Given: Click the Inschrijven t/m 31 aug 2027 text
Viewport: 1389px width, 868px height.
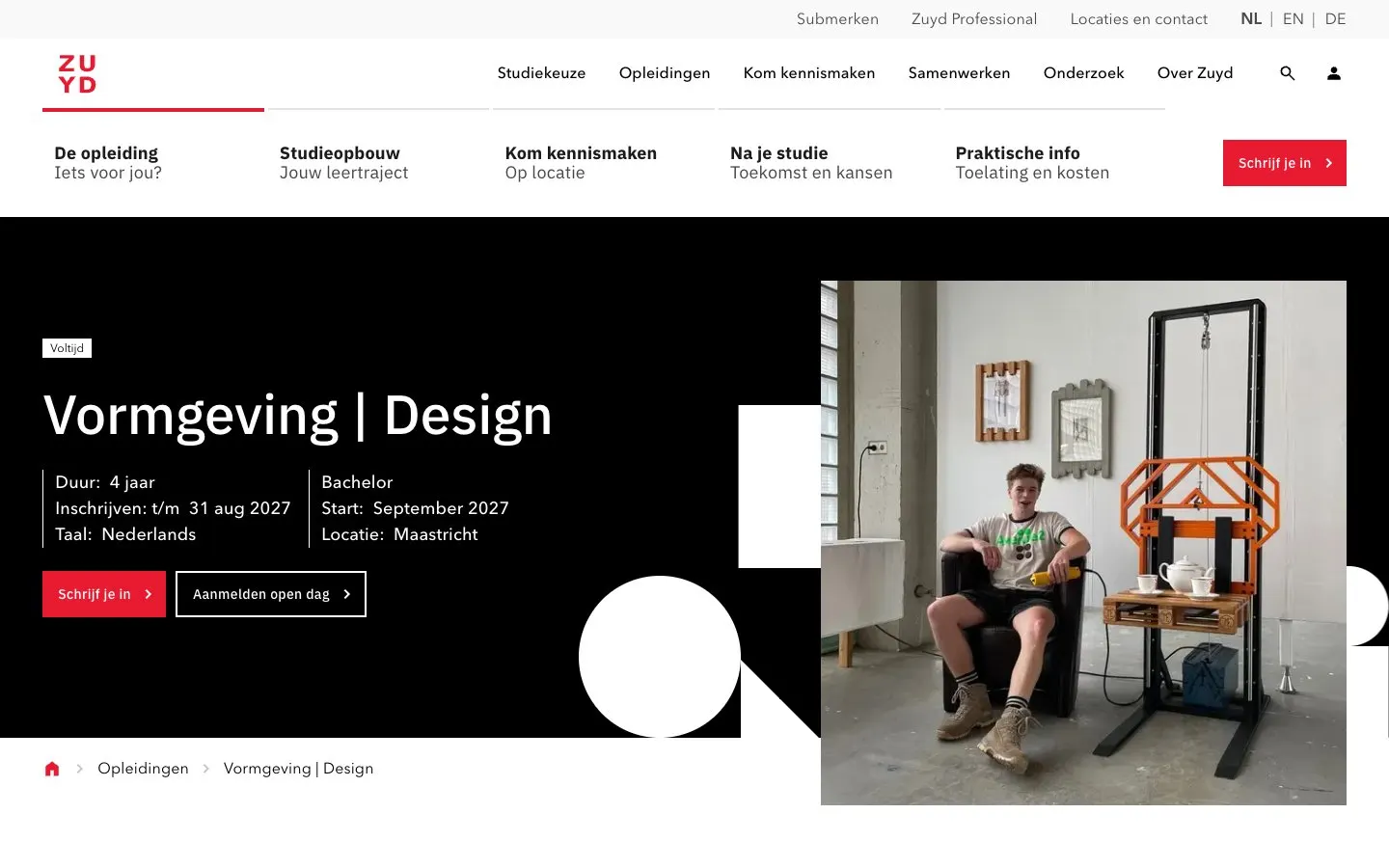Looking at the screenshot, I should [173, 508].
